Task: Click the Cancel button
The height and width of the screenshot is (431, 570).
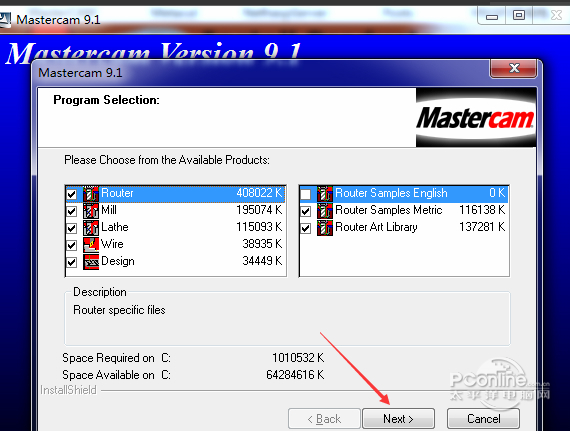Action: click(483, 419)
